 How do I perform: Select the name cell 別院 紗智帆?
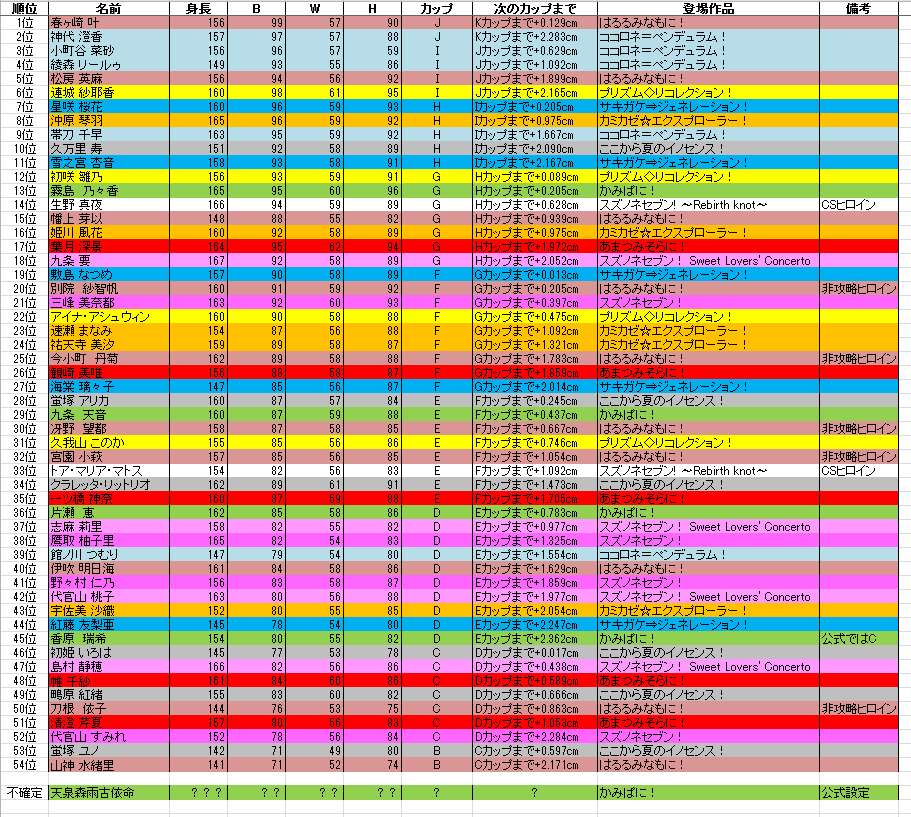(x=109, y=289)
